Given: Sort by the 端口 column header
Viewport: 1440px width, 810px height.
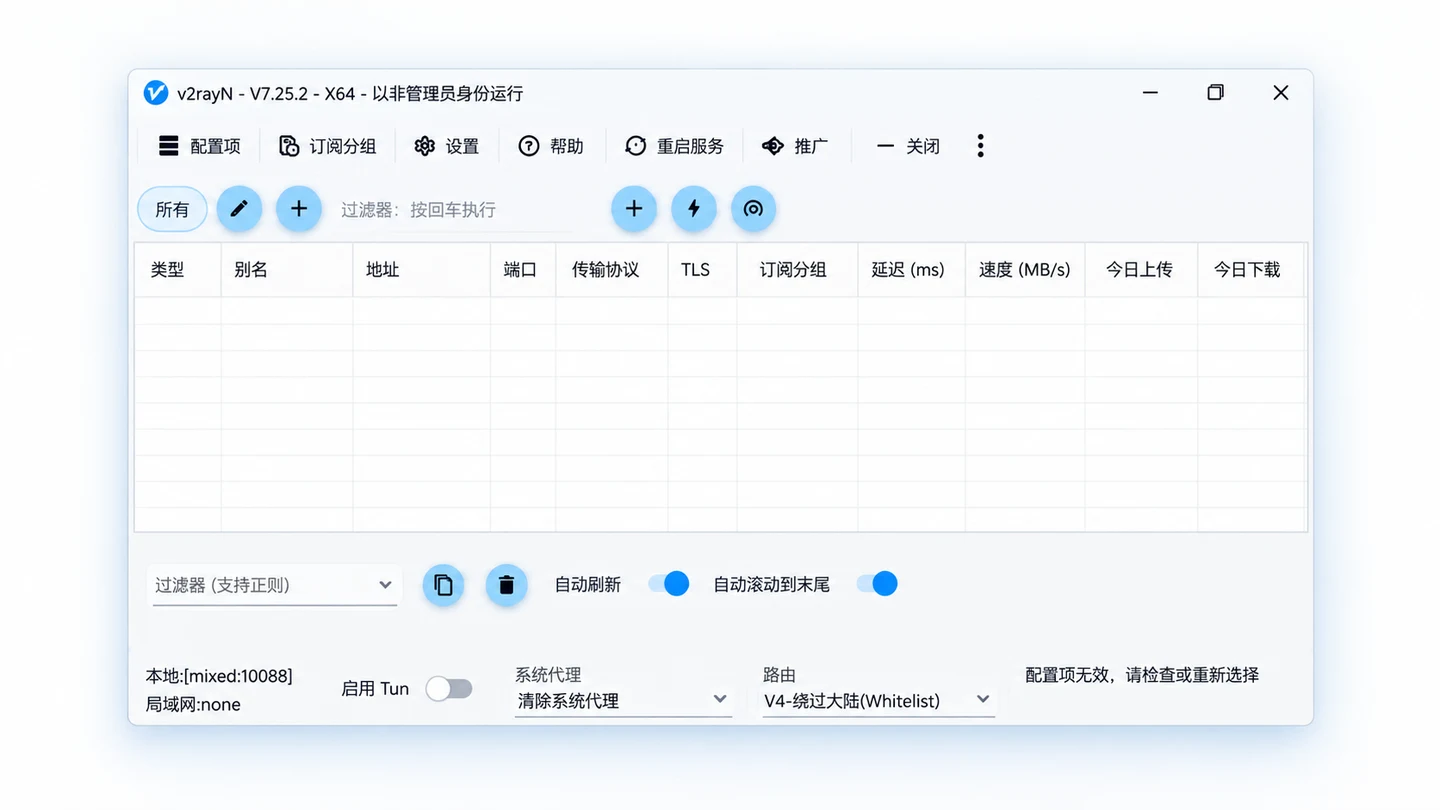Looking at the screenshot, I should (523, 270).
